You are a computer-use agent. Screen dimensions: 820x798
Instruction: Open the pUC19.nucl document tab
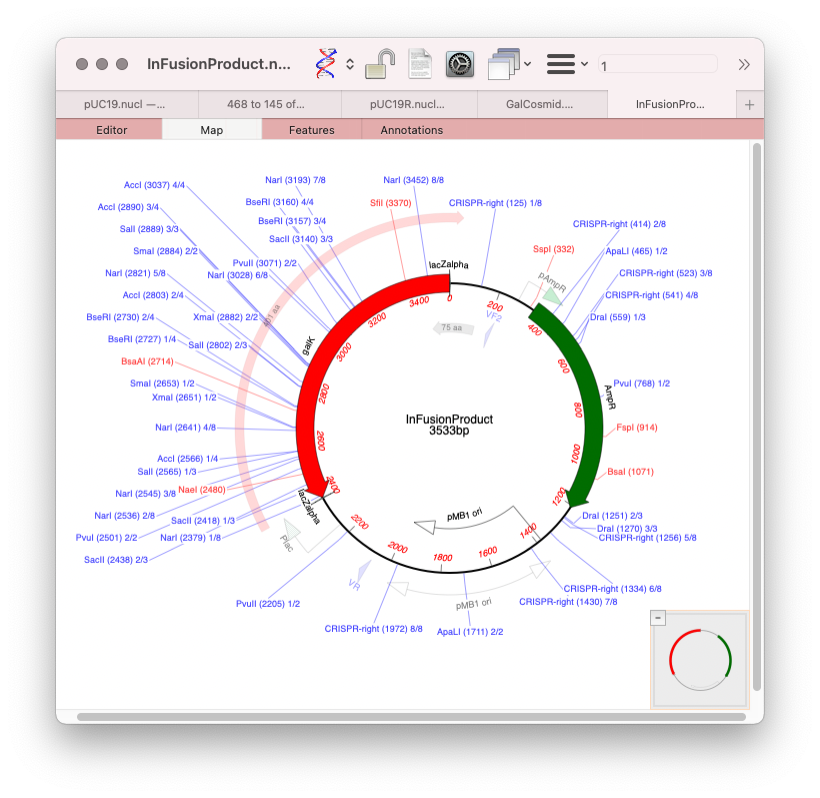[126, 103]
